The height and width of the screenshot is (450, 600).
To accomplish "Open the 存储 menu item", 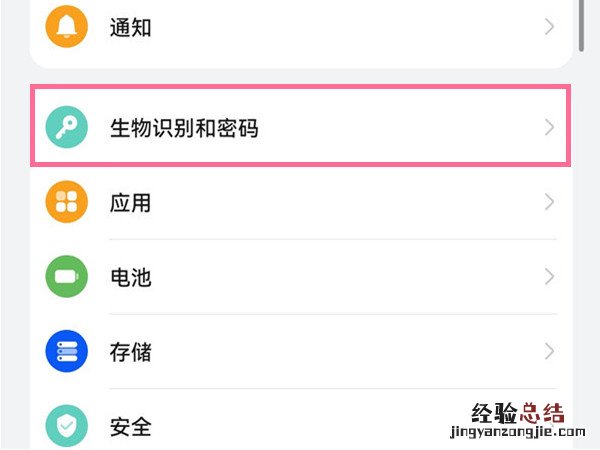I will point(130,352).
